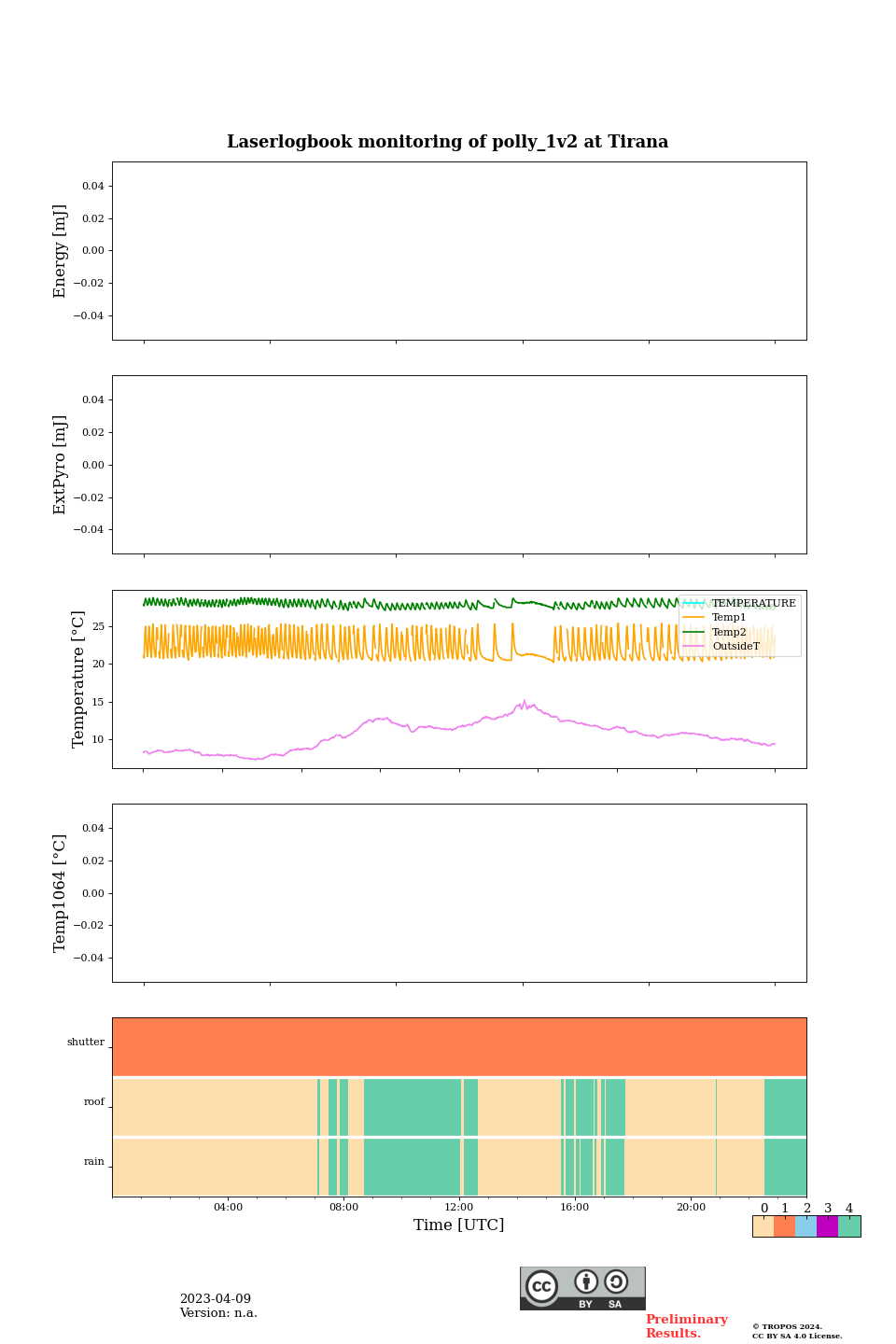Click the Creative Commons BY-SA license badge
The width and height of the screenshot is (896, 1344).
pyautogui.click(x=582, y=1288)
